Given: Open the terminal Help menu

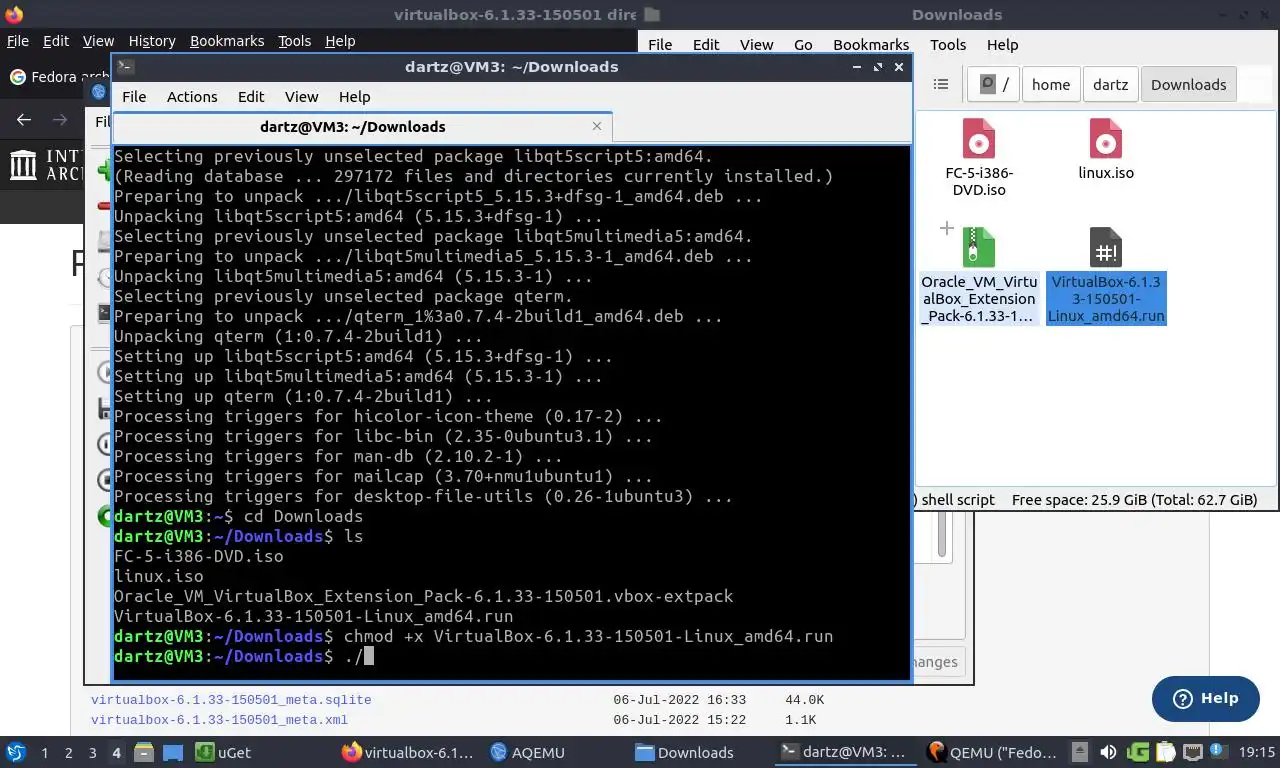Looking at the screenshot, I should 354,97.
